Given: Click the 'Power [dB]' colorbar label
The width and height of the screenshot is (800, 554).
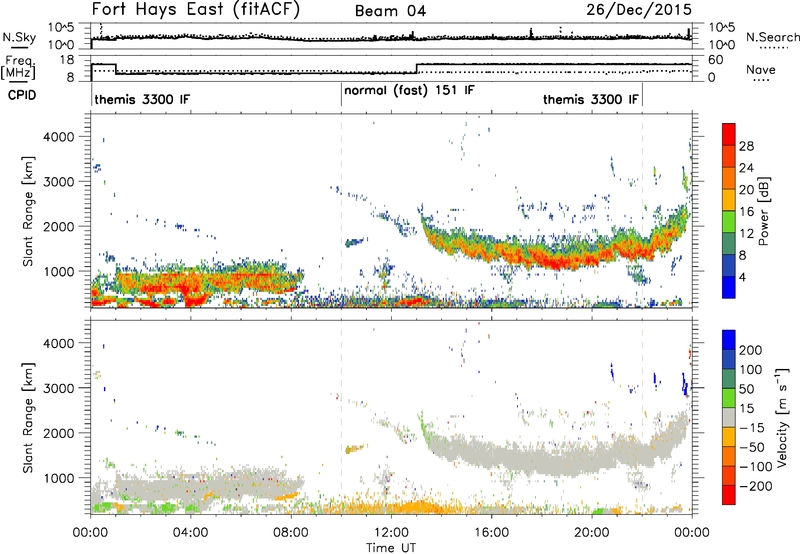Looking at the screenshot, I should (x=763, y=211).
